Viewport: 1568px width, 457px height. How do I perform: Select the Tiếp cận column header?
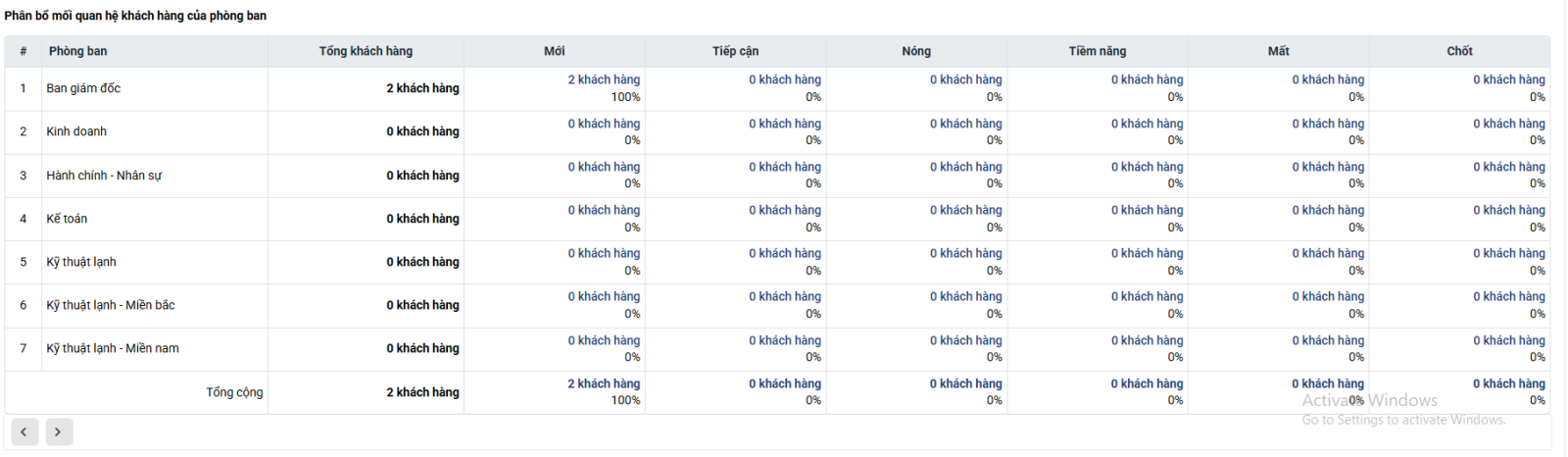click(x=735, y=51)
